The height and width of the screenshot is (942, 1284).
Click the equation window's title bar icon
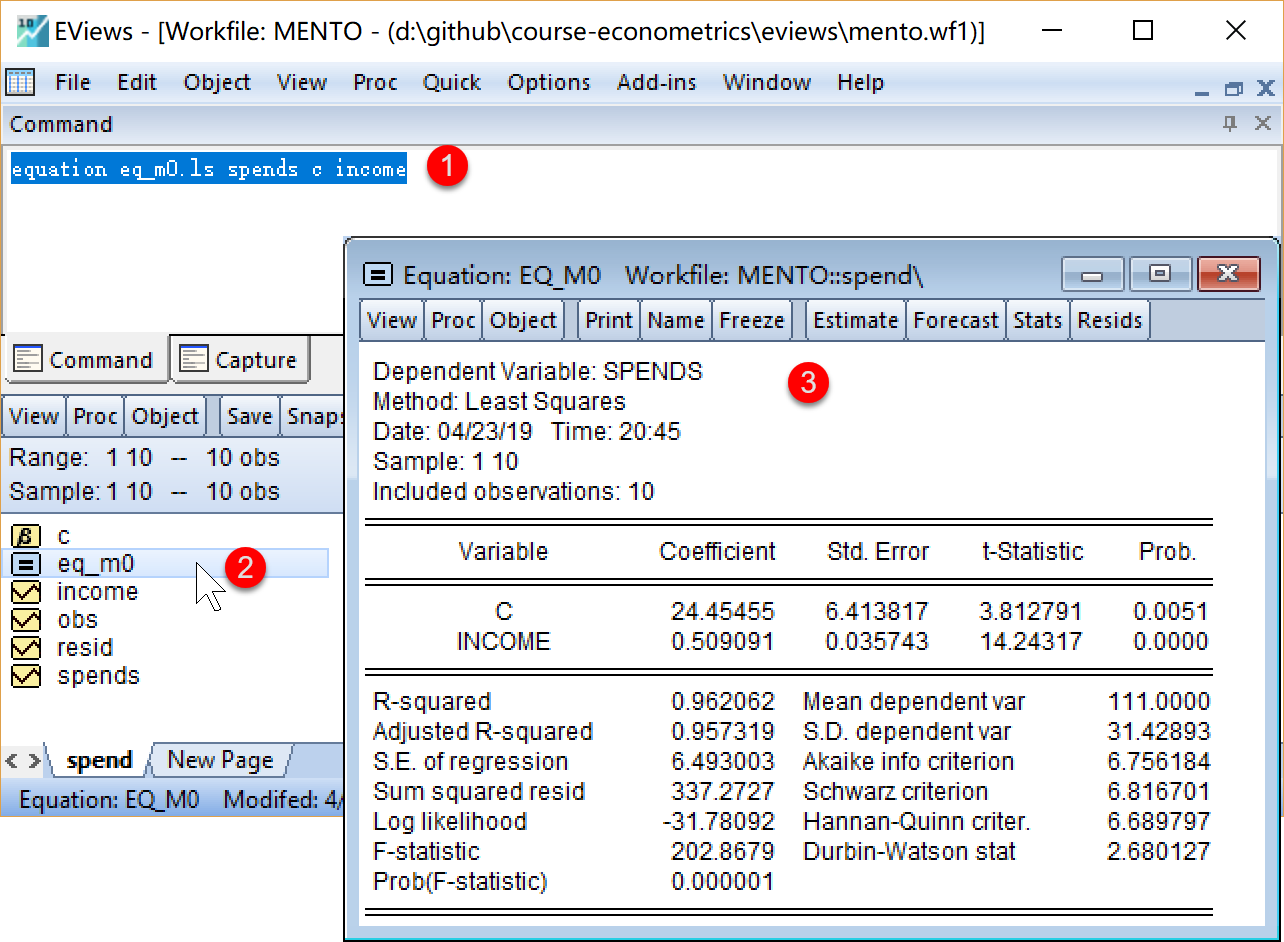point(378,274)
